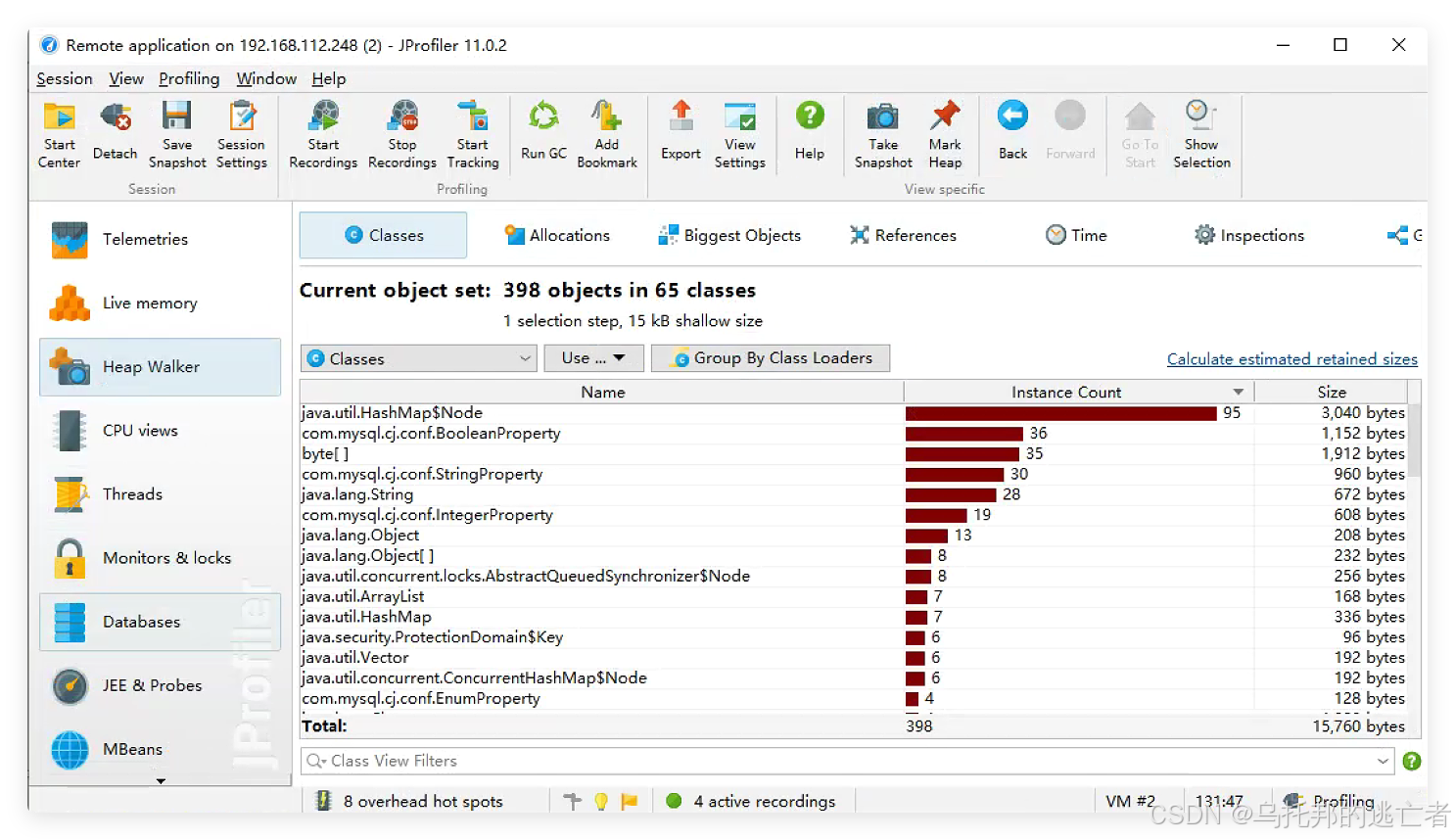This screenshot has width=1455, height=840.
Task: Open the View menu
Action: [126, 78]
